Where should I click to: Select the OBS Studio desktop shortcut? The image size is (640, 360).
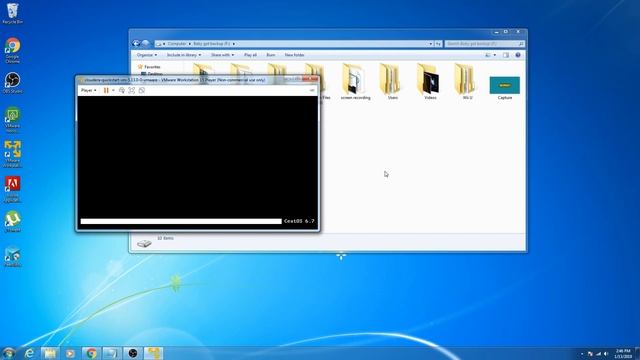point(13,83)
